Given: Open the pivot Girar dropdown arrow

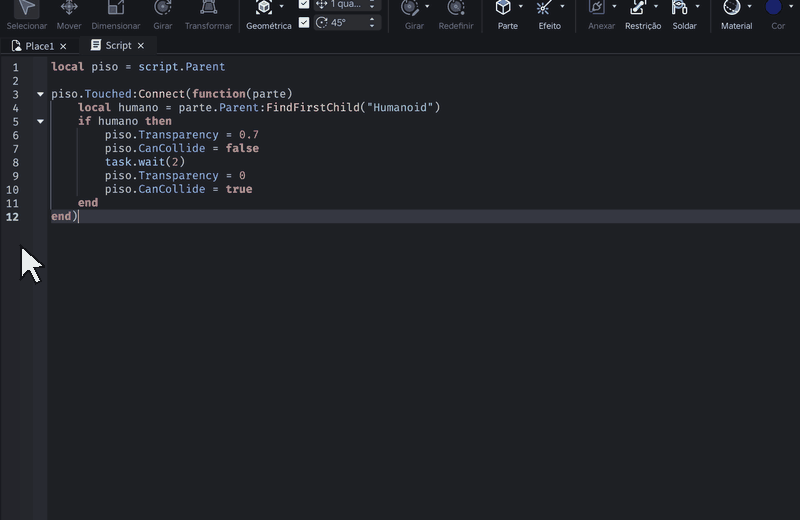Looking at the screenshot, I should 427,6.
